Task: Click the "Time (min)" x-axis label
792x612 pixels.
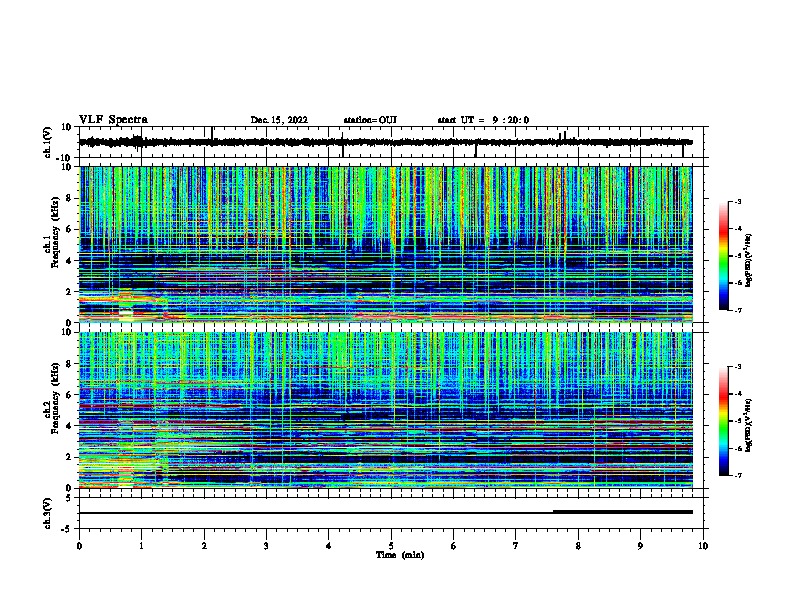Action: click(400, 555)
